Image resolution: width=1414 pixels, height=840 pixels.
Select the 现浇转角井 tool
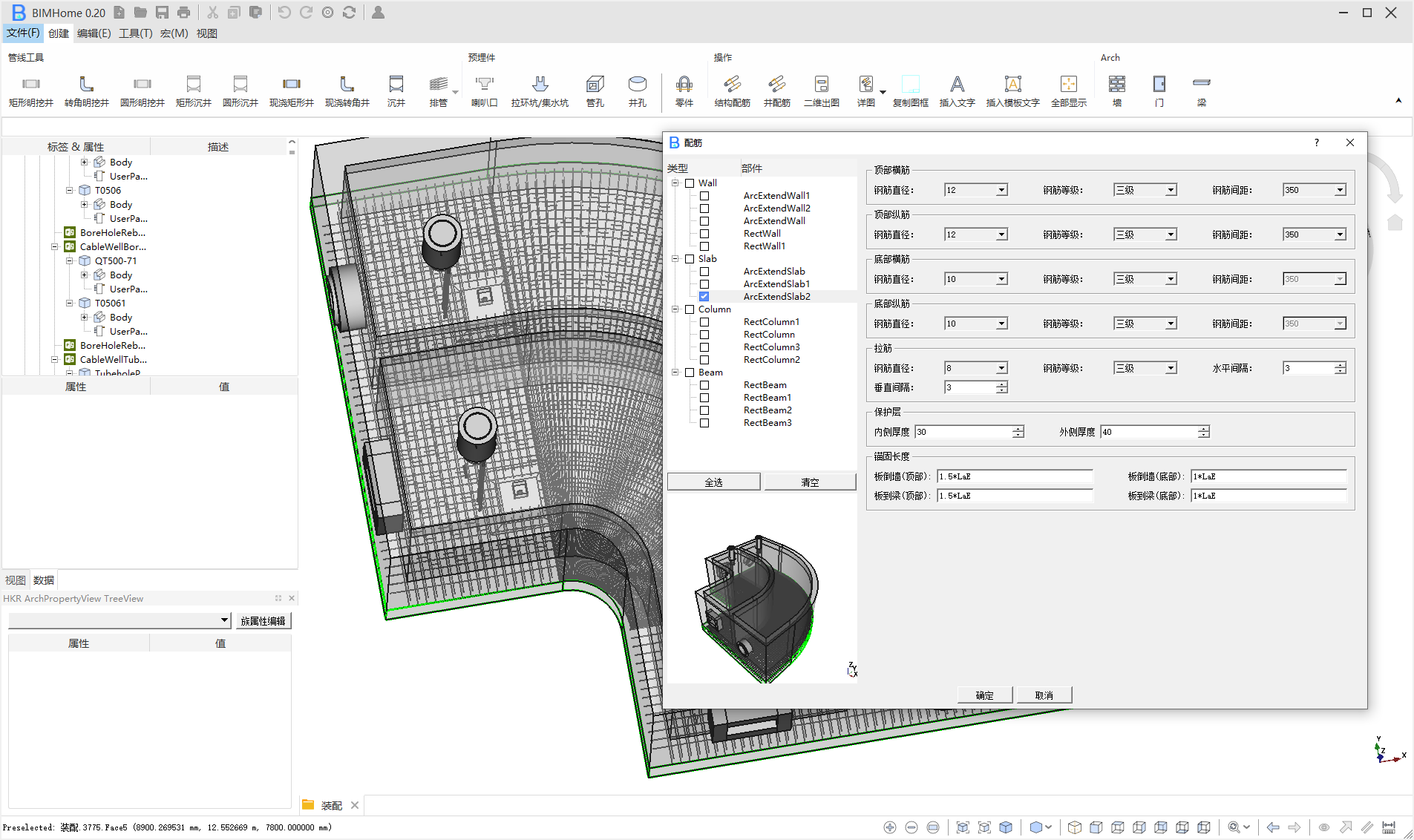coord(347,91)
